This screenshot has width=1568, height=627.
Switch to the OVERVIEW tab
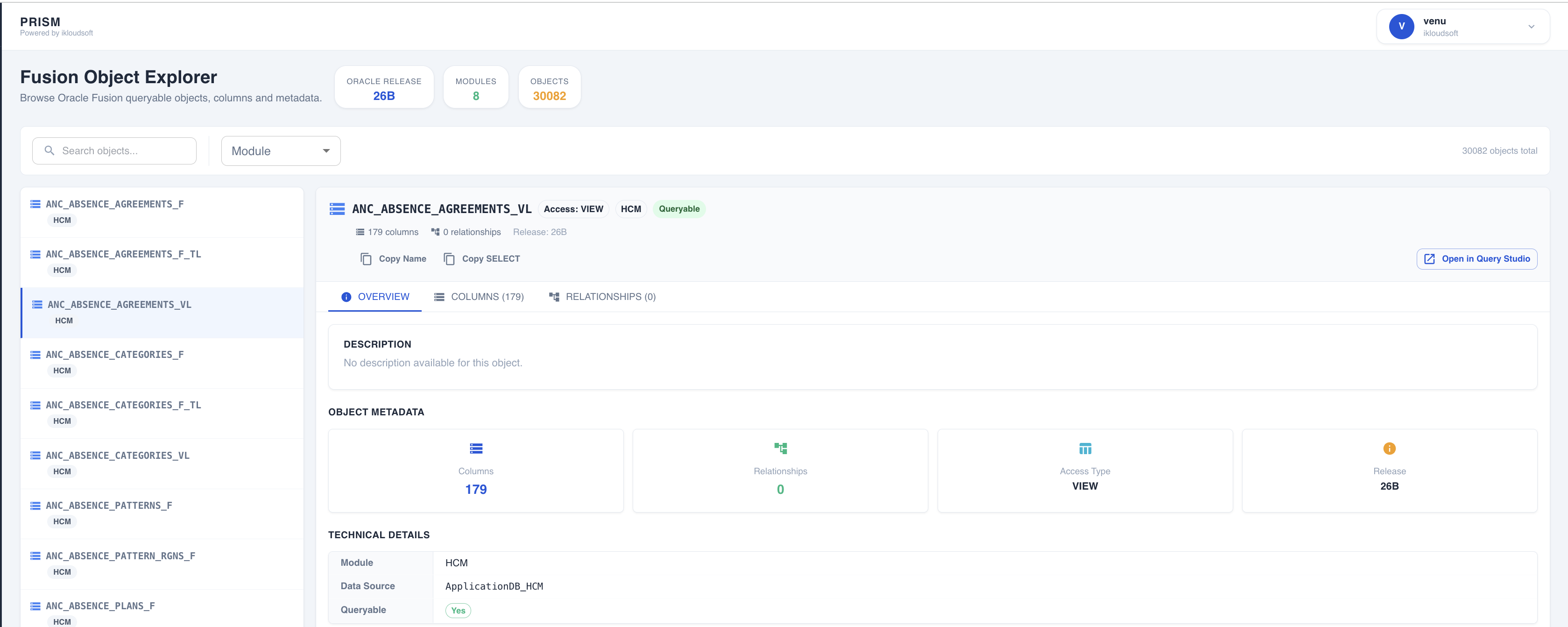click(x=375, y=297)
